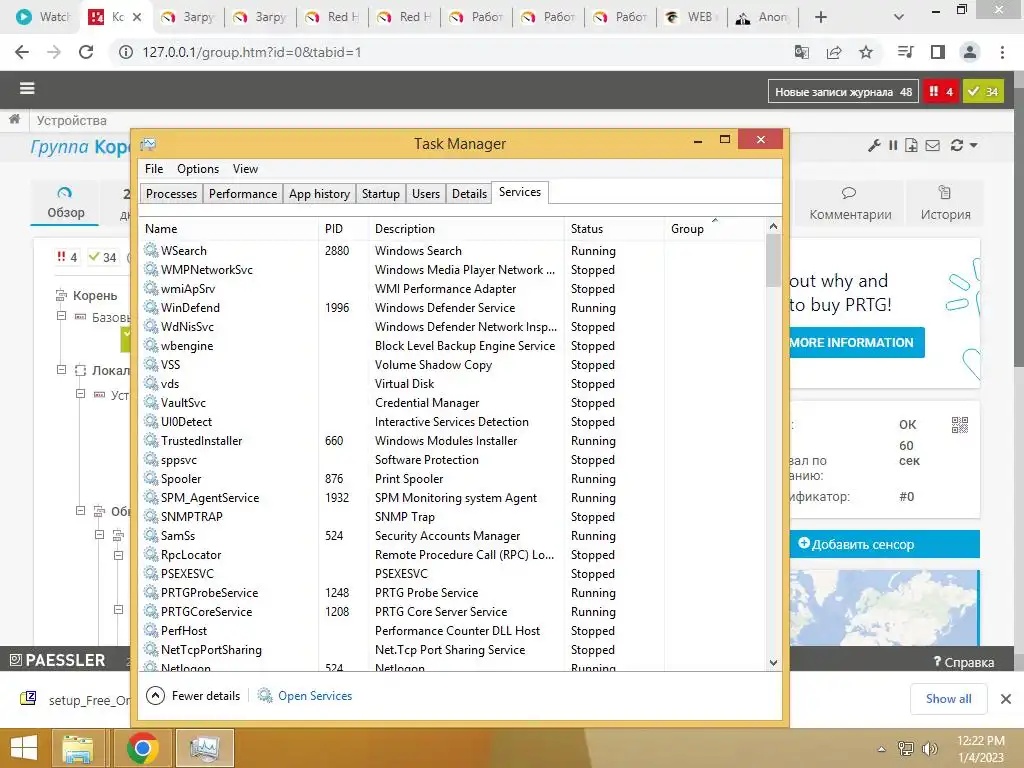Click Show all downloads button

948,699
